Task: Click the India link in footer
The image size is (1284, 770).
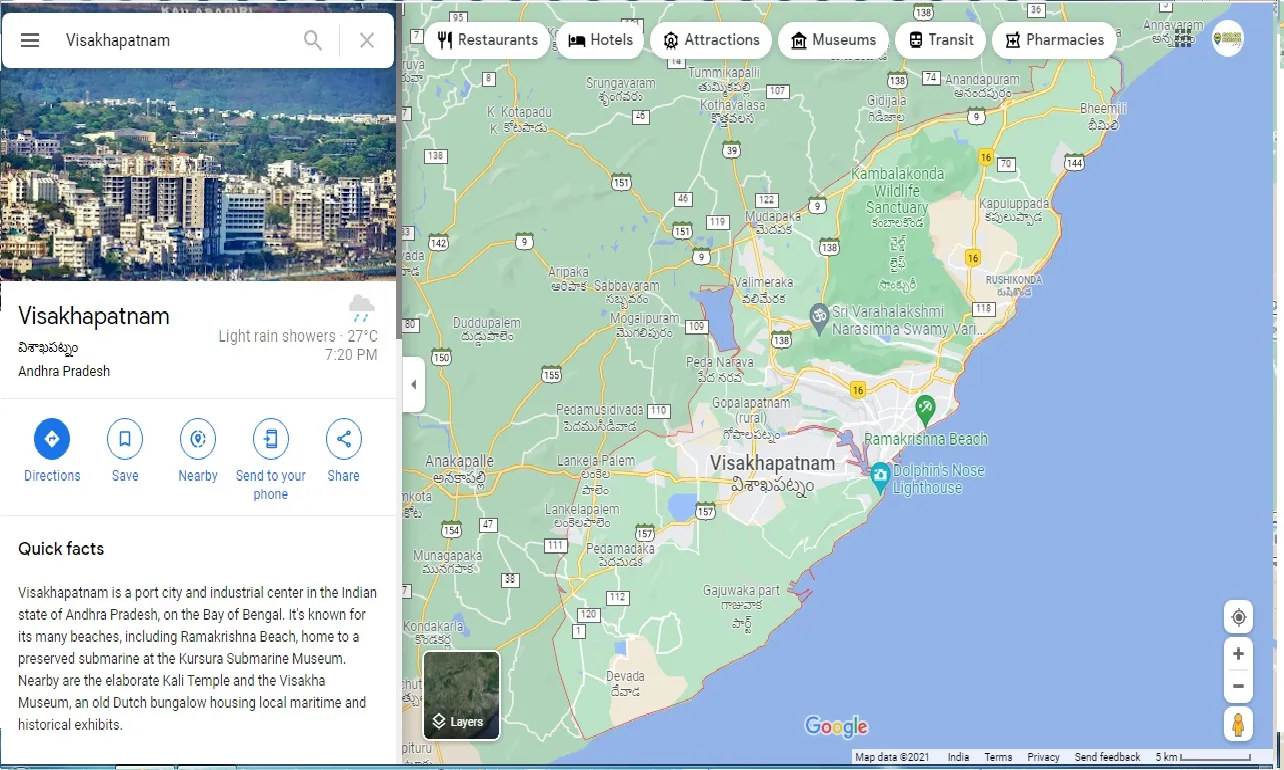Action: [x=958, y=757]
